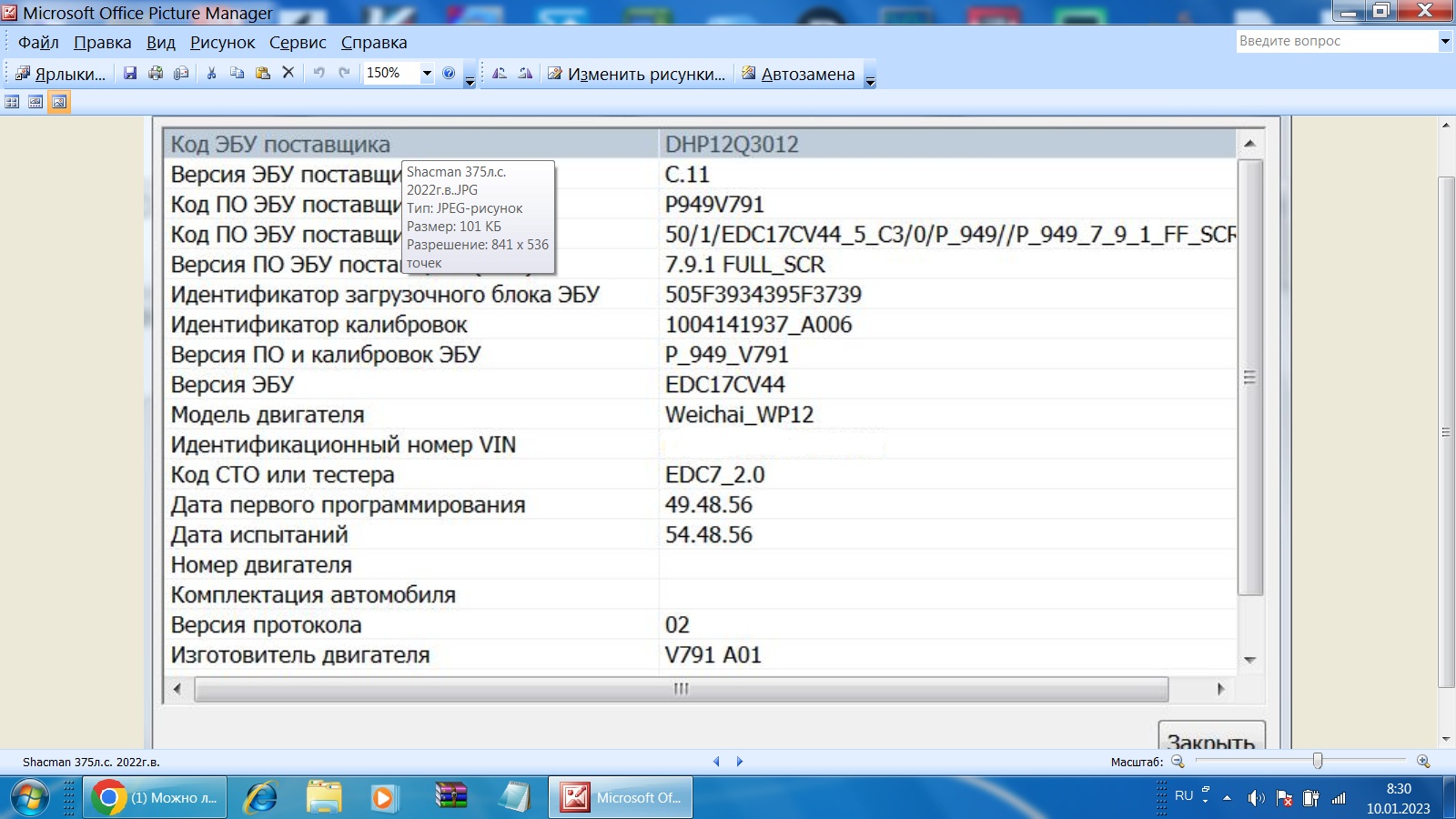The height and width of the screenshot is (819, 1456).
Task: Click the Save (floppy disk) toolbar icon
Action: (x=130, y=74)
